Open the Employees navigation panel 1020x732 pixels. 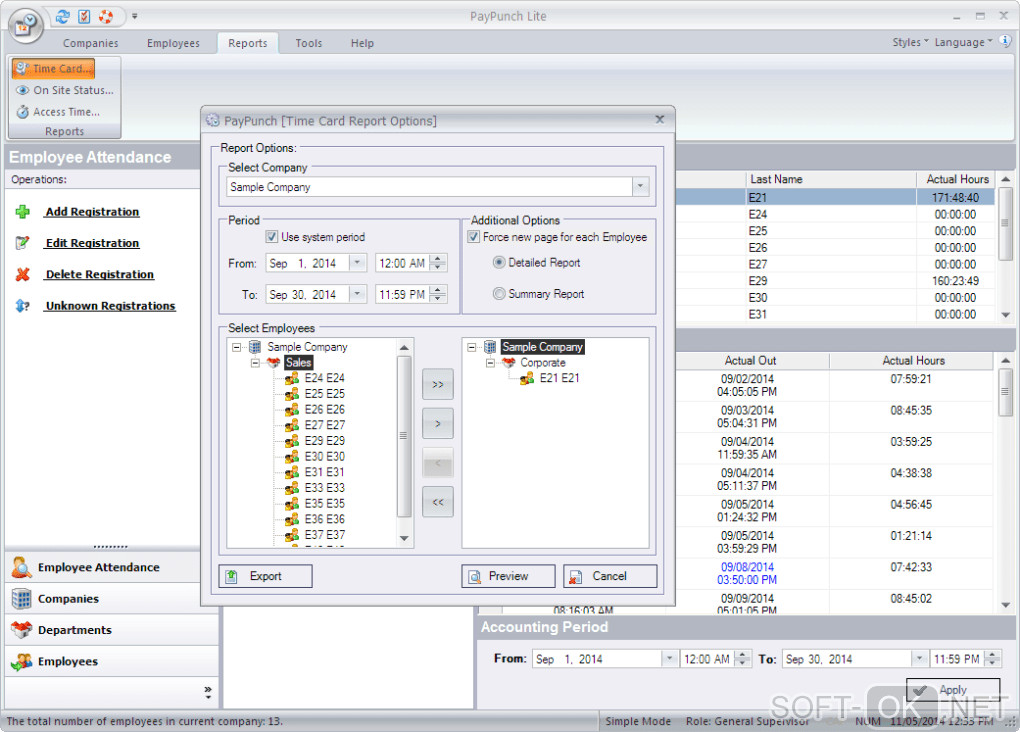[68, 661]
